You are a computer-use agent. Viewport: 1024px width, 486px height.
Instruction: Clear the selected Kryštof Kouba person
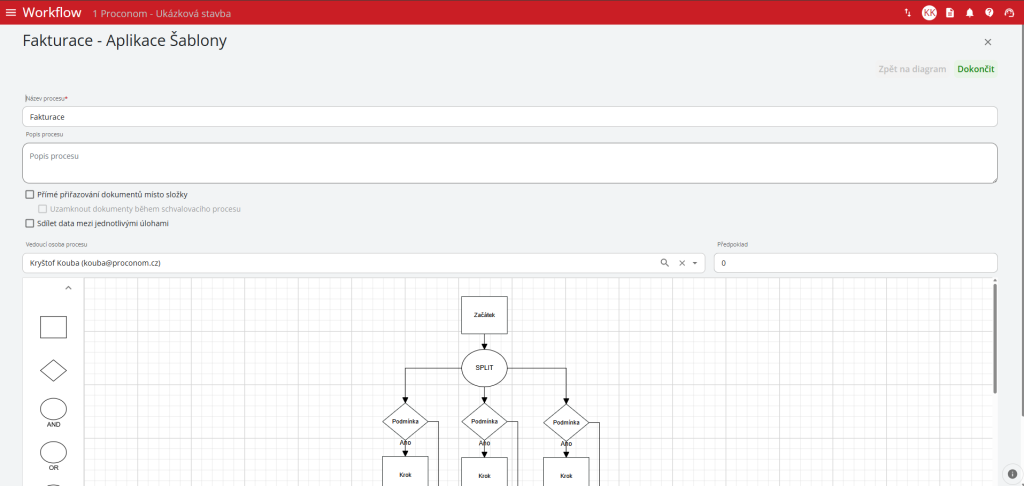(681, 263)
